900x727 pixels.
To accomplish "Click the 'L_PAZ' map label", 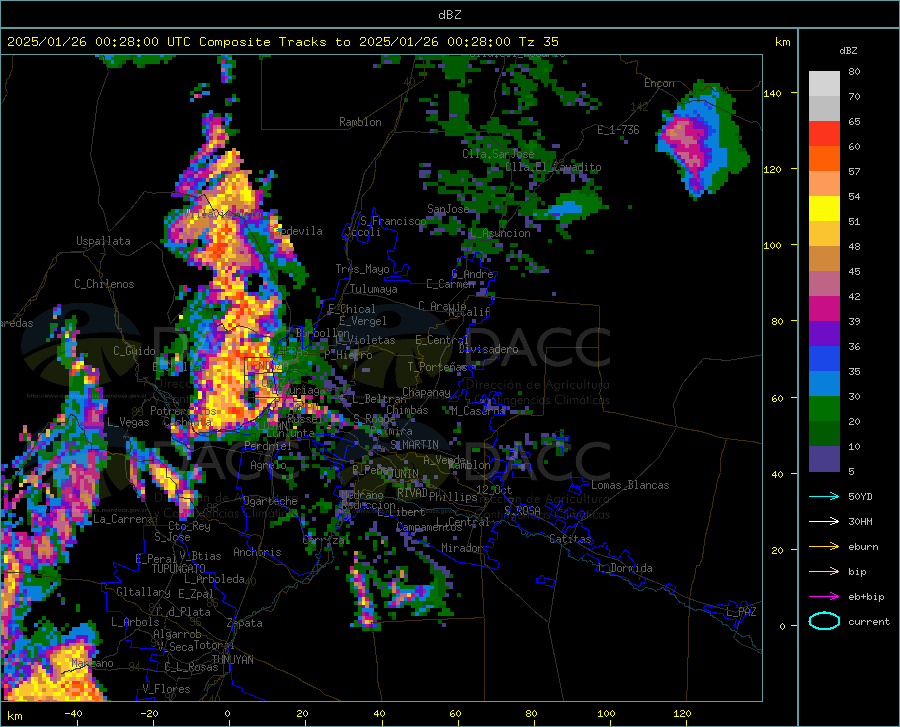I will [741, 612].
